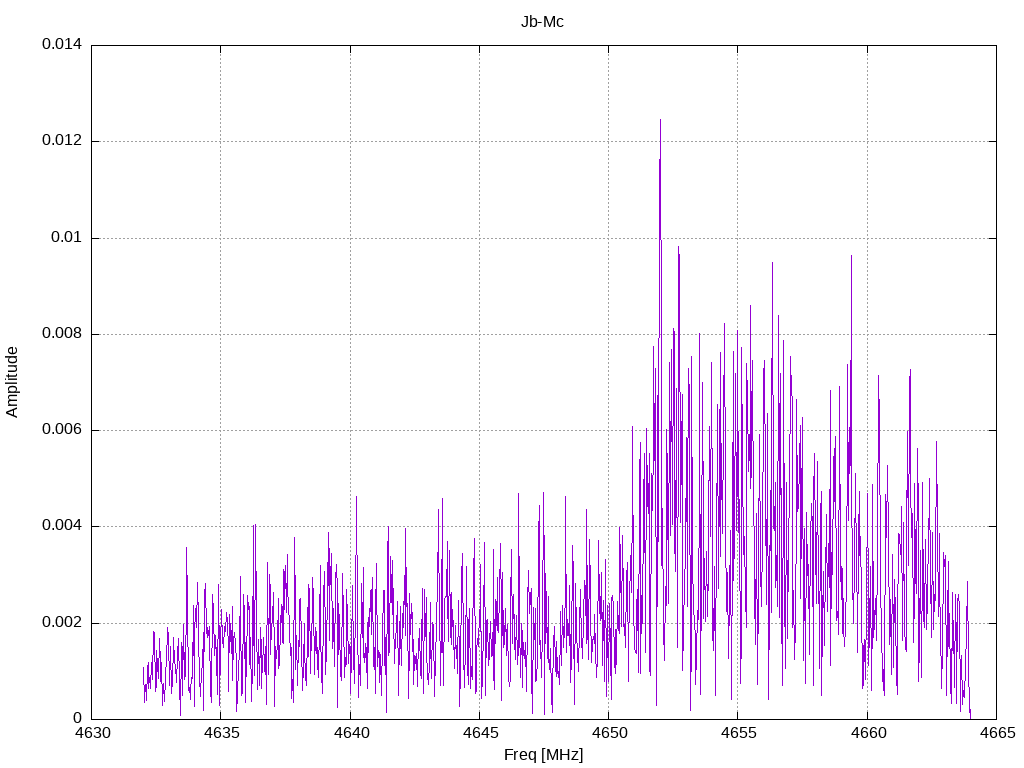This screenshot has height=768, width=1024.
Task: Click the tip of the tallest spectrum peak
Action: coord(660,120)
